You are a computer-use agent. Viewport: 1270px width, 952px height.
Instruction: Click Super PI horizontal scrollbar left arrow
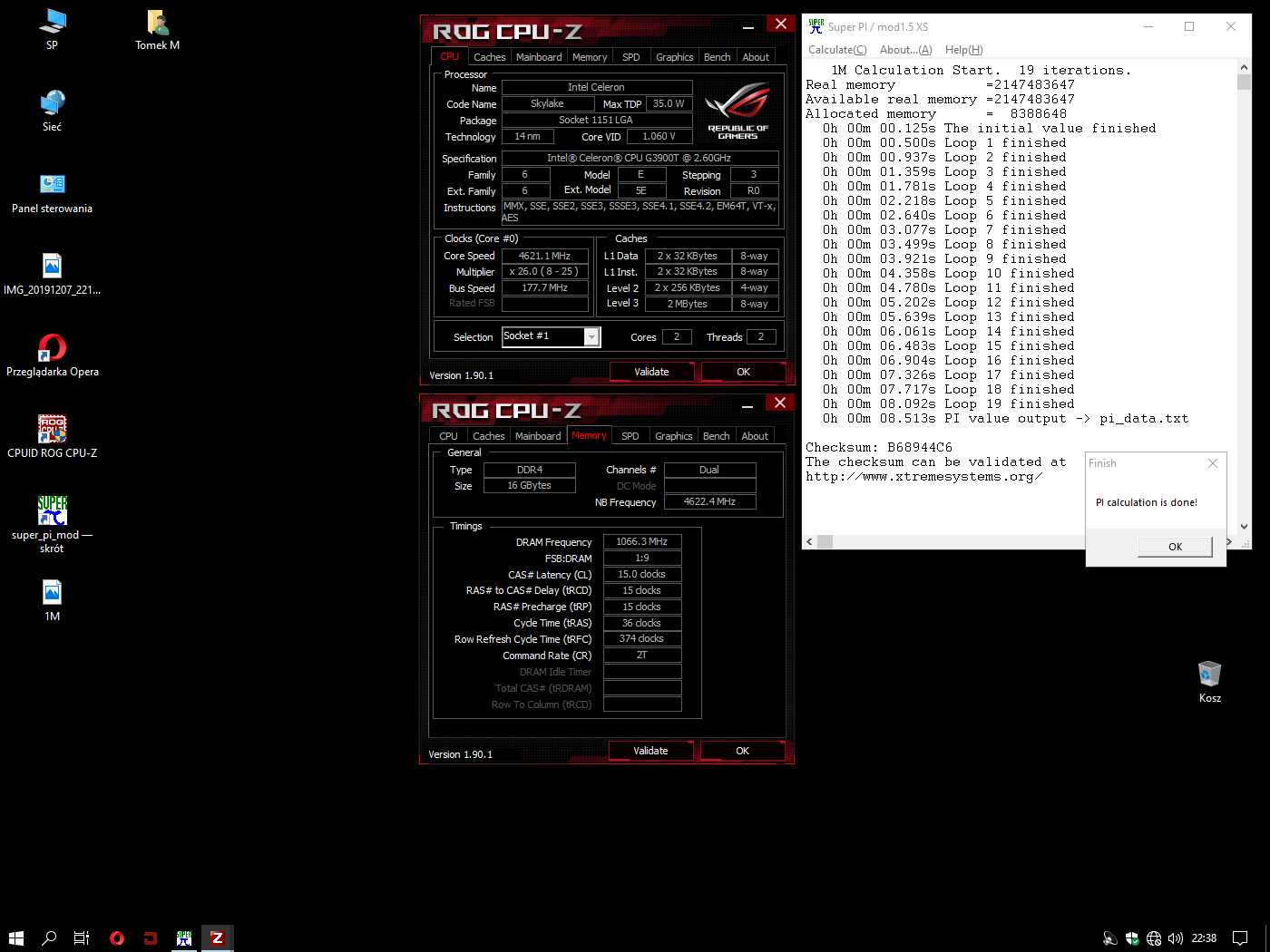click(x=809, y=542)
